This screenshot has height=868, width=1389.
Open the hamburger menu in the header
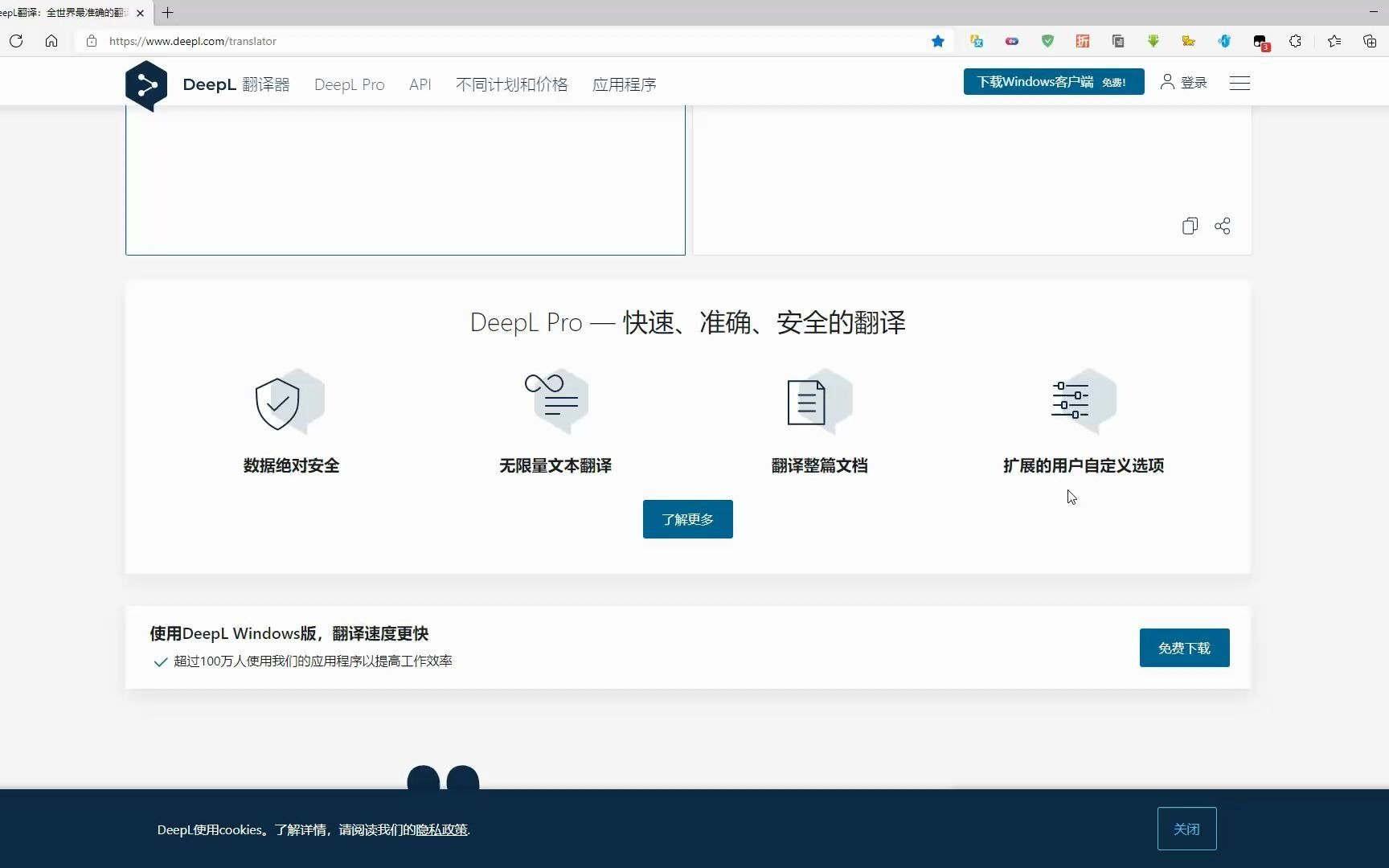[x=1239, y=83]
